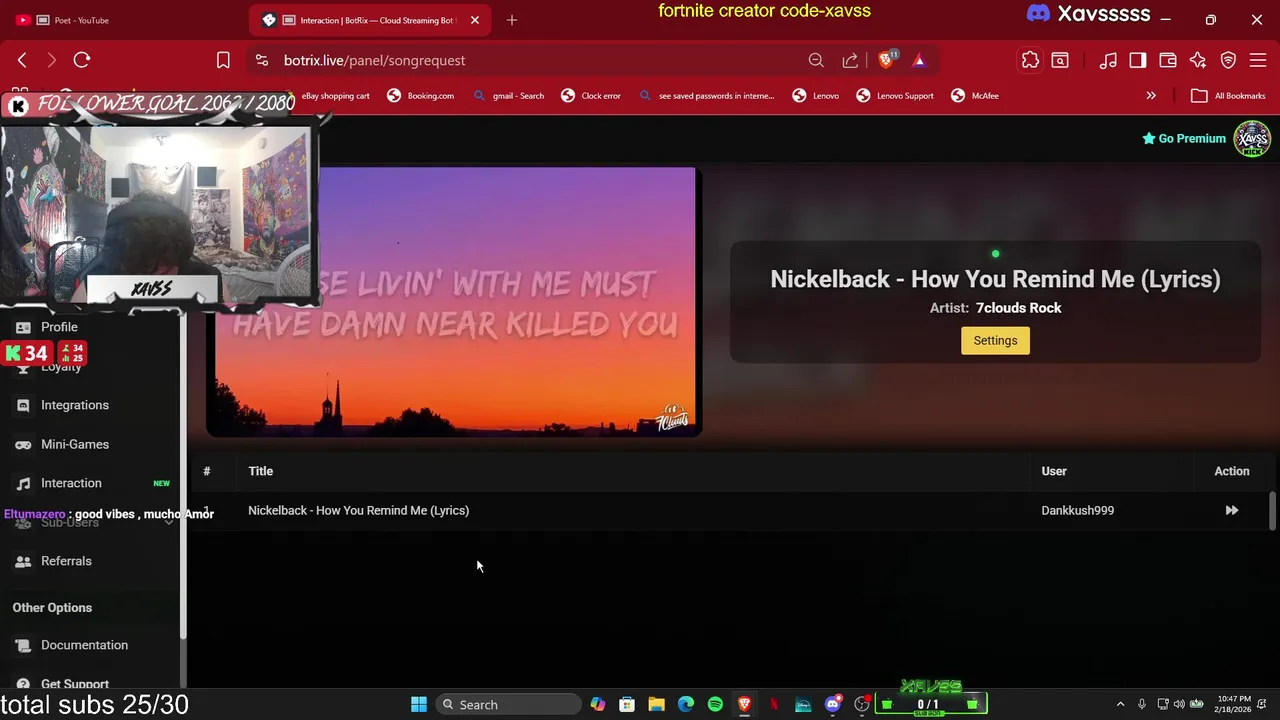The width and height of the screenshot is (1280, 720).
Task: Open the All Bookmarks folder
Action: coord(1228,95)
